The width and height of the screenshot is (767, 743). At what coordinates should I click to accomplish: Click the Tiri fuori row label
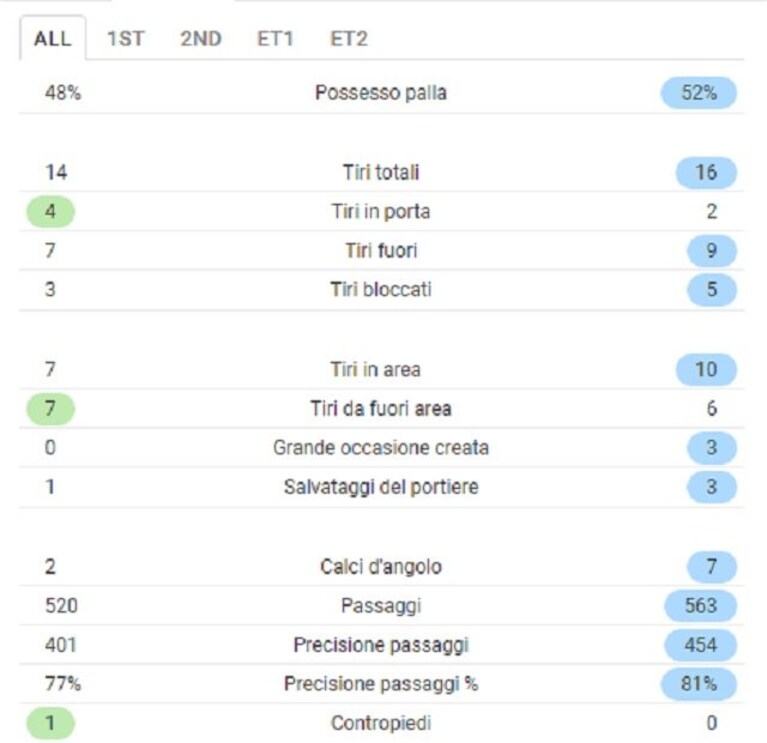(381, 250)
